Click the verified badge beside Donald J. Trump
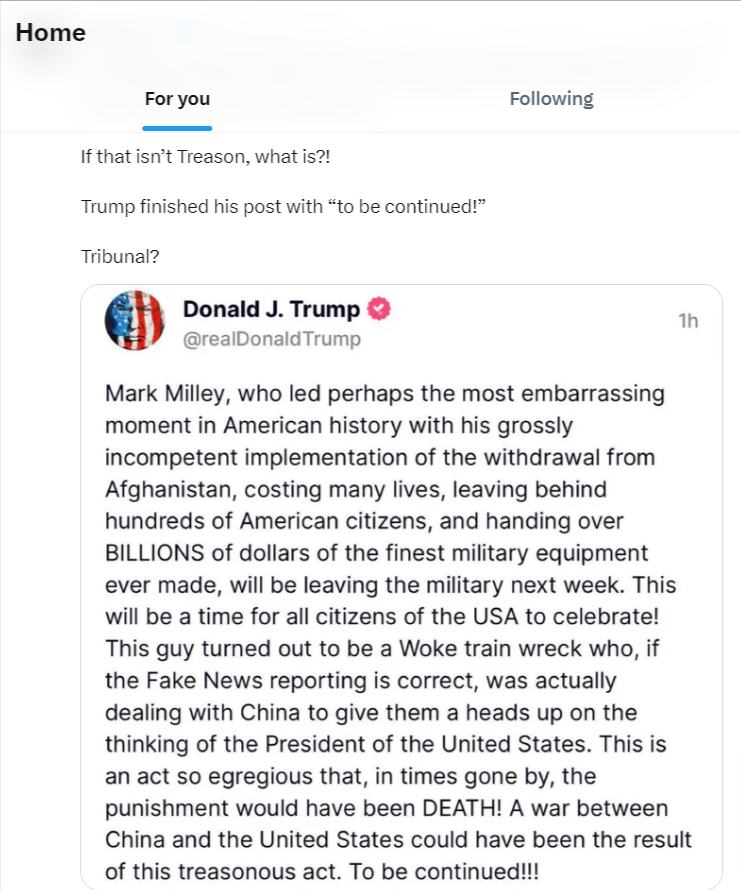The image size is (741, 890). click(380, 310)
